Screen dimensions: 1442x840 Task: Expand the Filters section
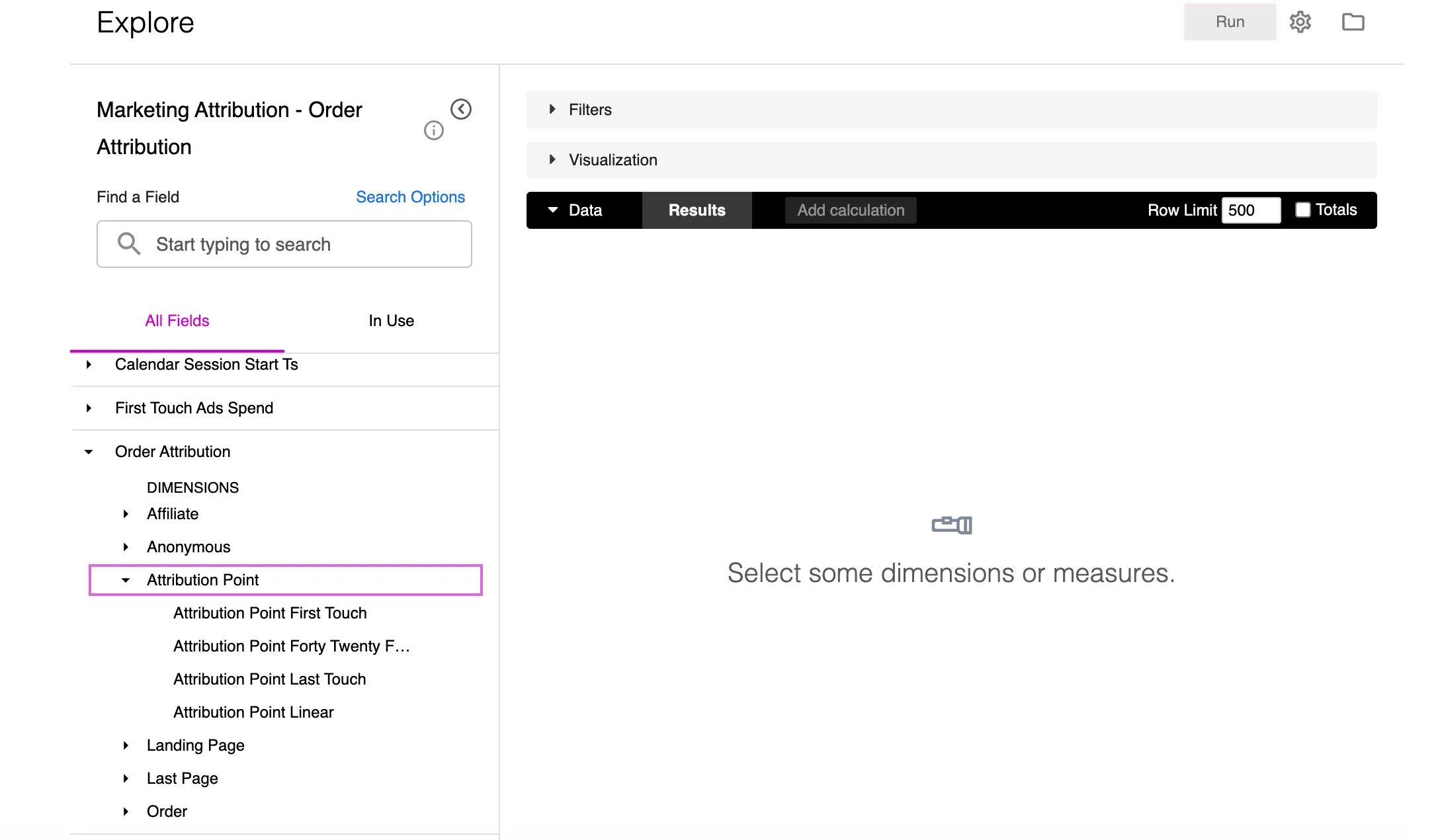click(552, 109)
